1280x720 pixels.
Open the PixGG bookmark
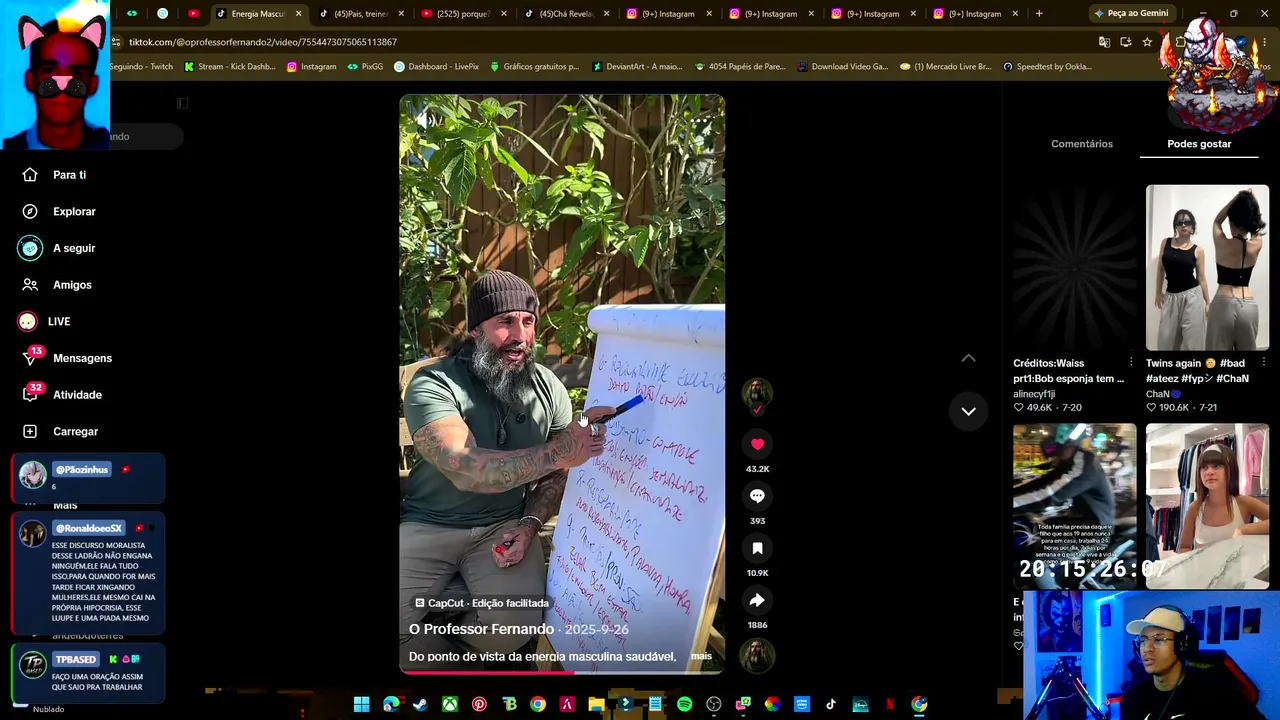point(365,67)
